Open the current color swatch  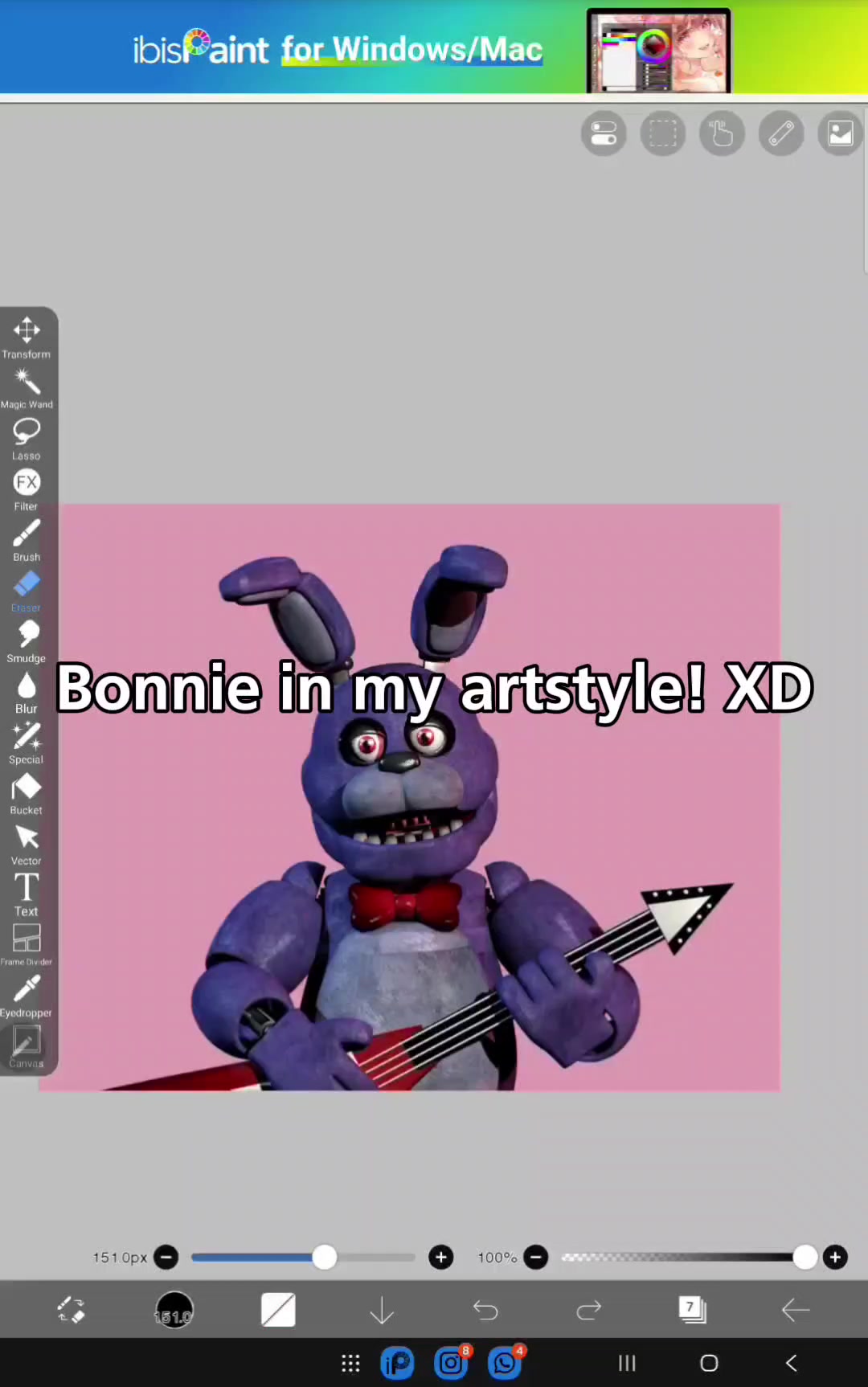(x=278, y=1310)
